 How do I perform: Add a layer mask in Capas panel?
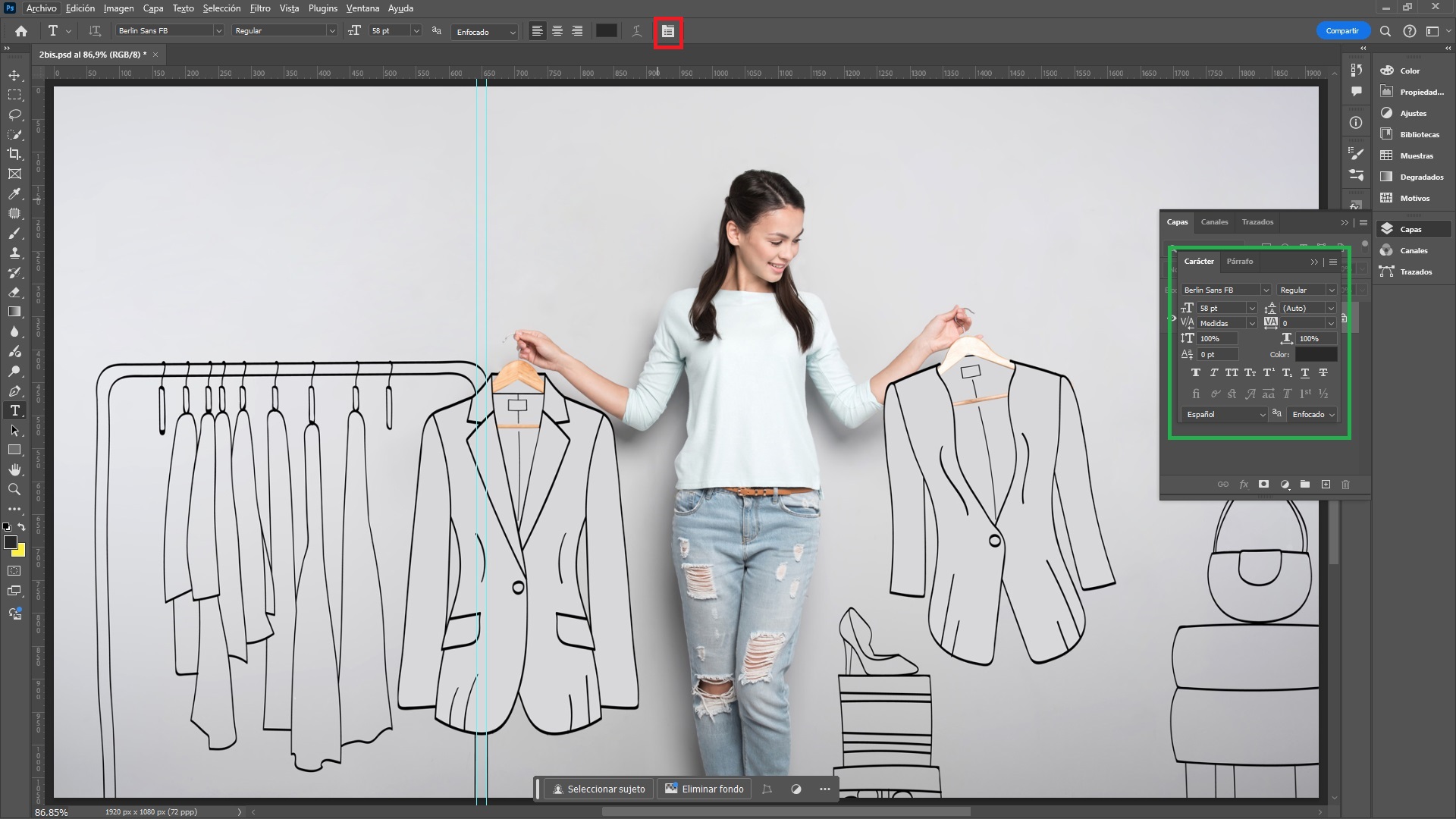(x=1263, y=485)
